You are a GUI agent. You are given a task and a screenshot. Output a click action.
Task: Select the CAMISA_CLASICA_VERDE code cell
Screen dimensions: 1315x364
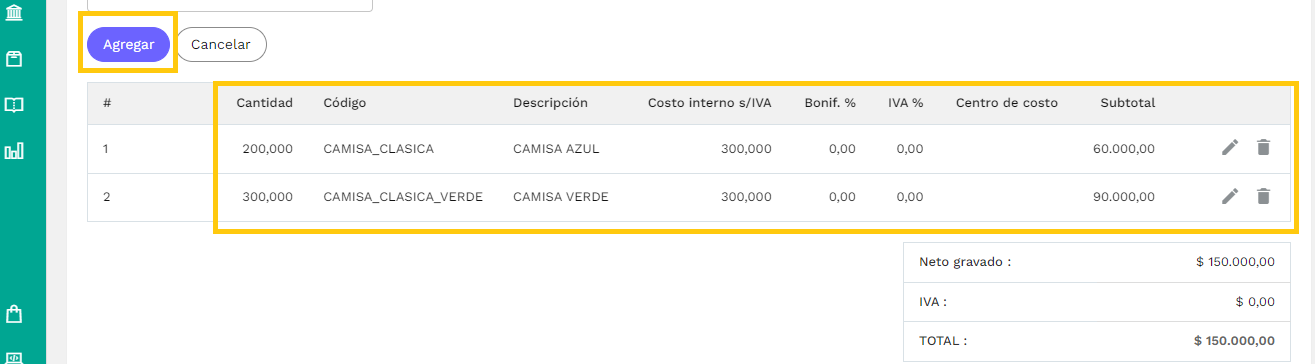(x=403, y=197)
